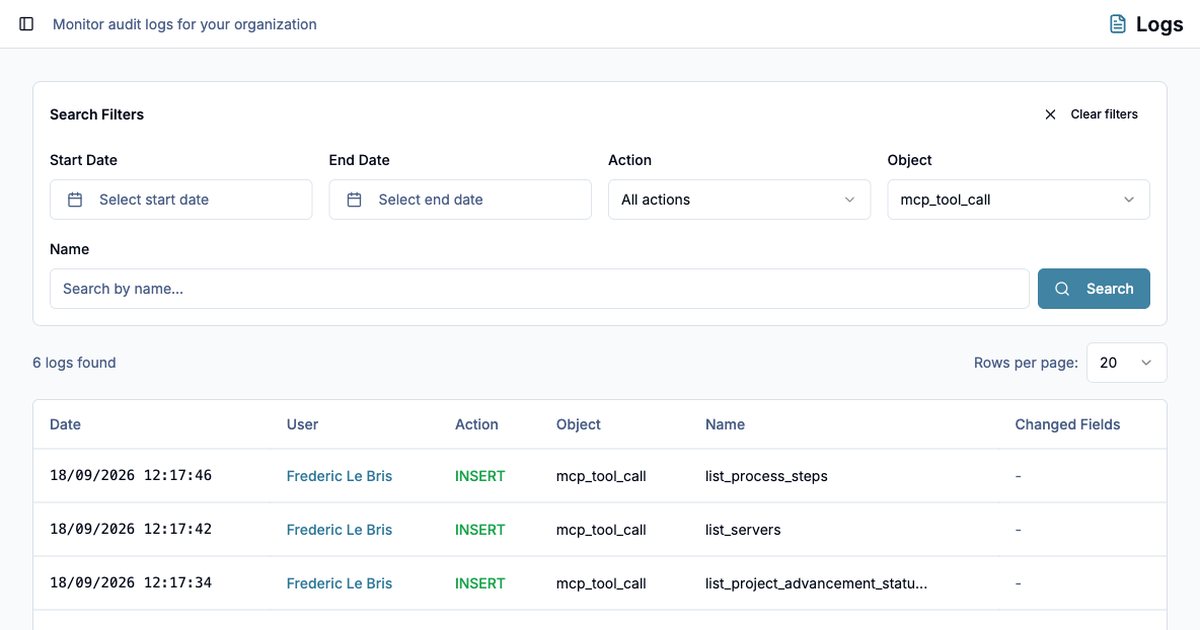This screenshot has width=1200, height=630.
Task: Click the list_project_advancement_statu... name cell
Action: coord(816,583)
